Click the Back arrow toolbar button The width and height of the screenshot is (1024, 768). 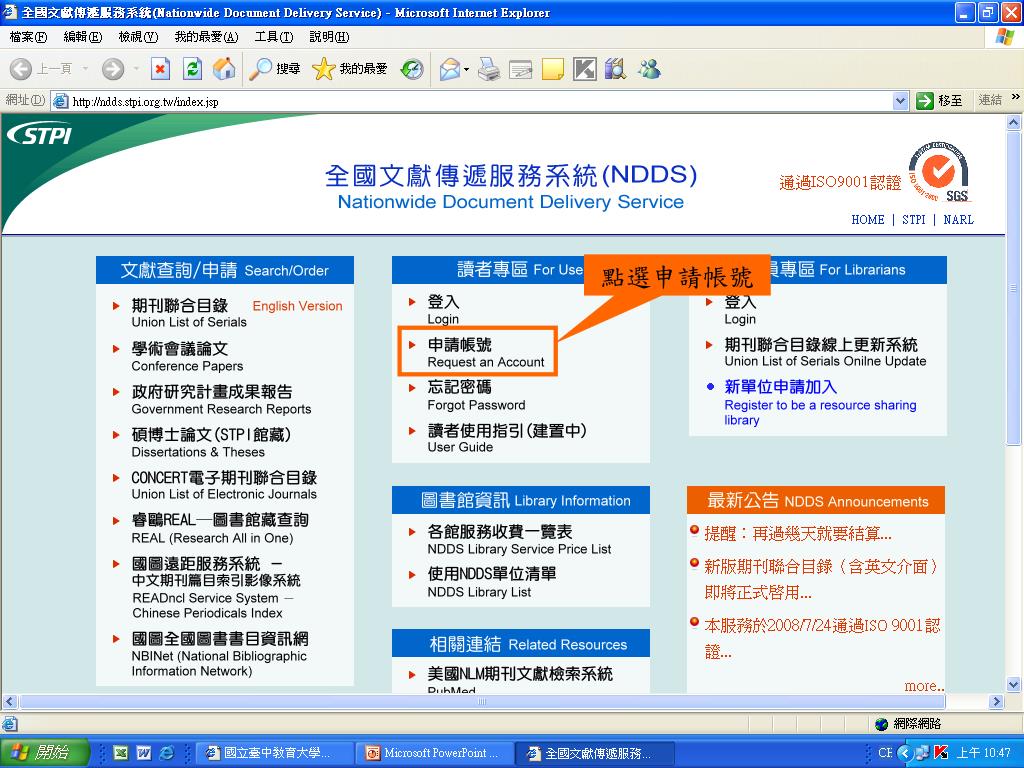pos(21,69)
